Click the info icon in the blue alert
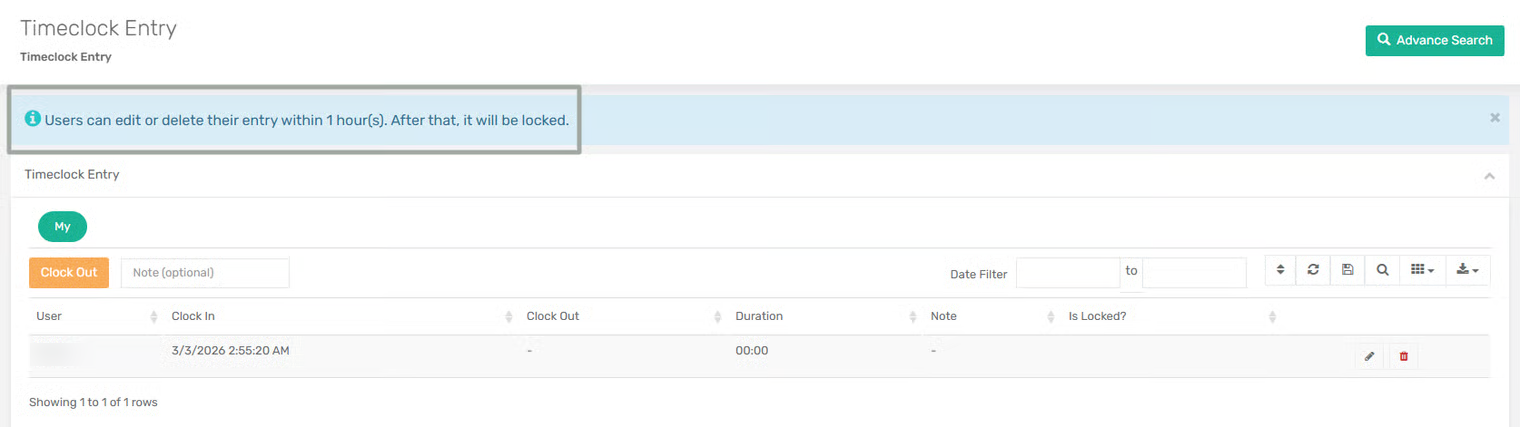The image size is (1520, 427). 32,119
